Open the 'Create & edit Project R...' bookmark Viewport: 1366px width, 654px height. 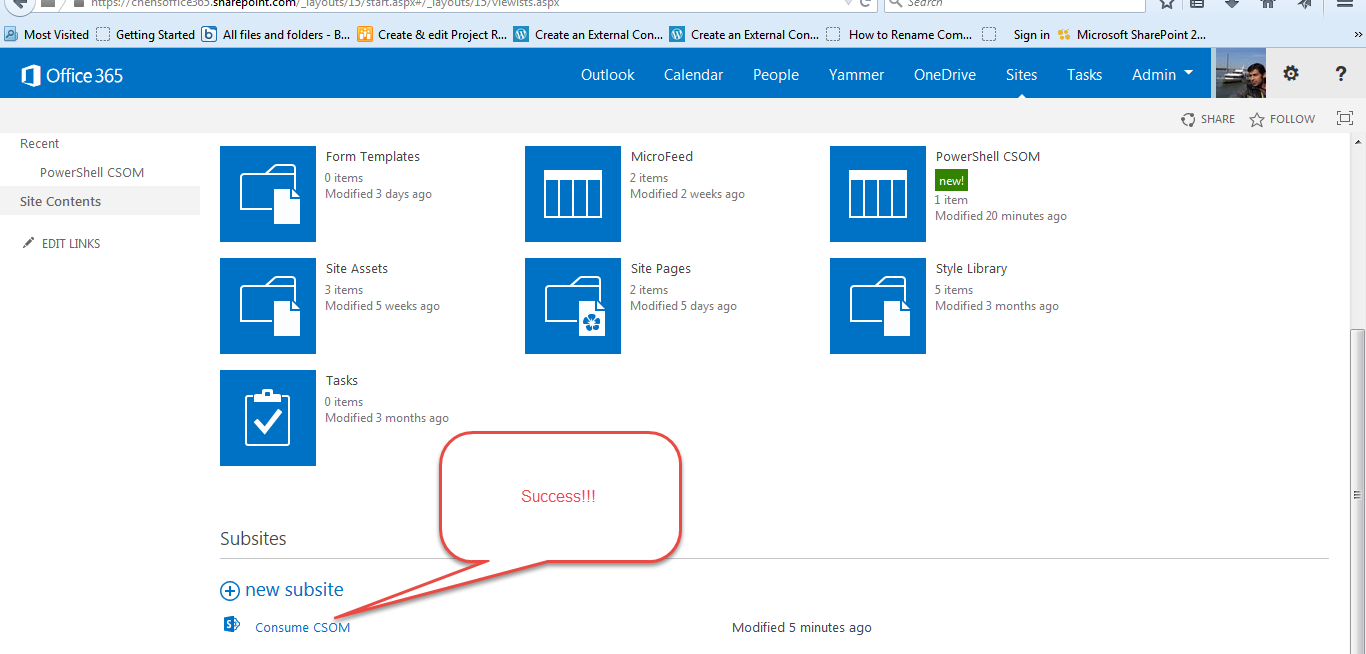coord(433,34)
